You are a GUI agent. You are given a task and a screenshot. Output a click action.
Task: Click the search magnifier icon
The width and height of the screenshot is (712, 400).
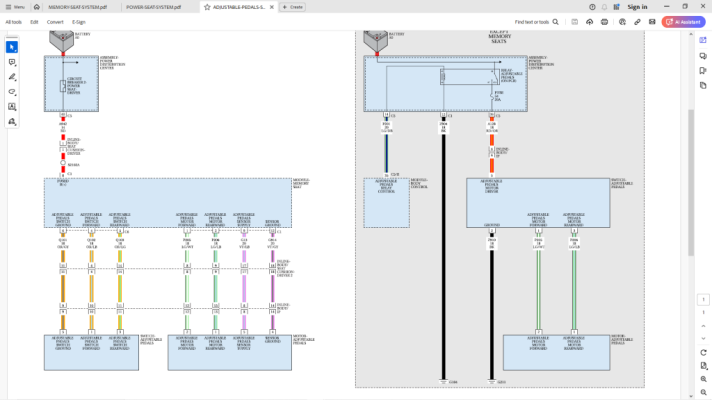pos(555,22)
